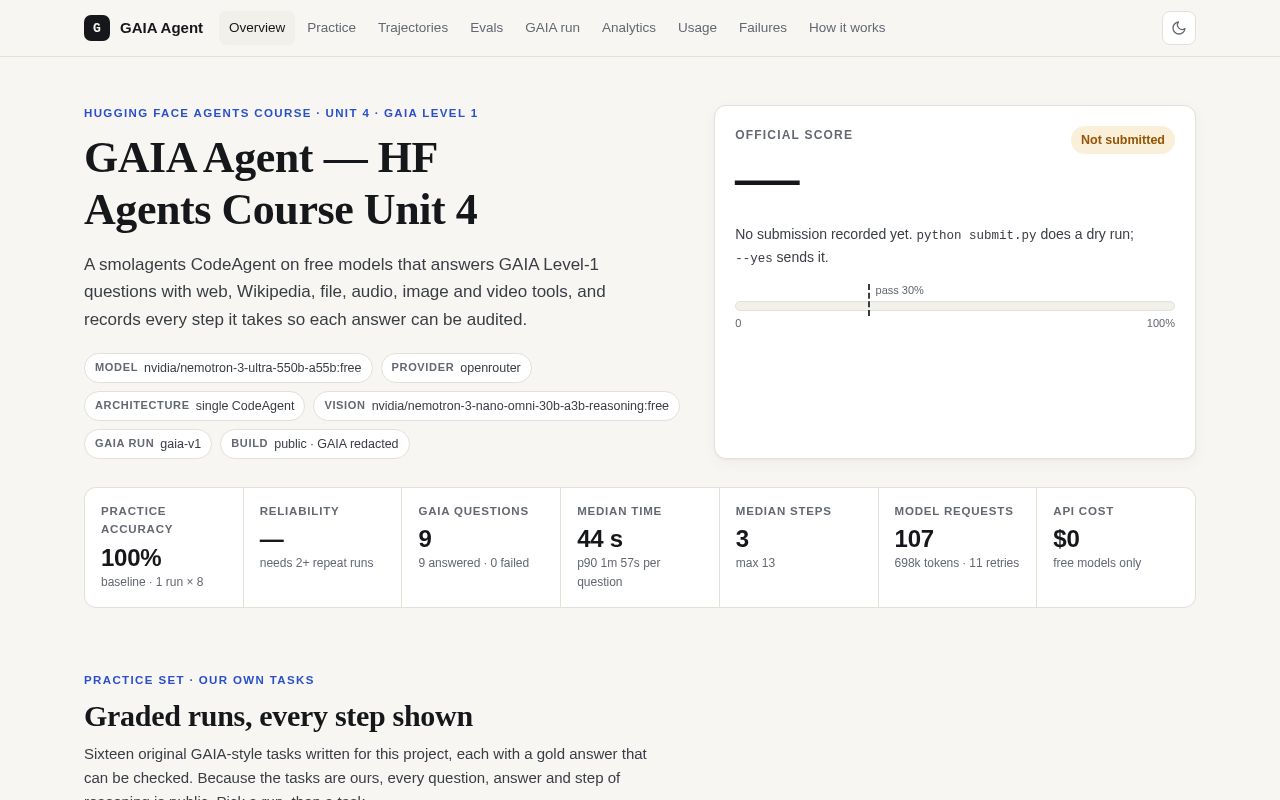Click the Practice Accuracy 100% value
Image resolution: width=1280 pixels, height=800 pixels.
click(x=131, y=558)
